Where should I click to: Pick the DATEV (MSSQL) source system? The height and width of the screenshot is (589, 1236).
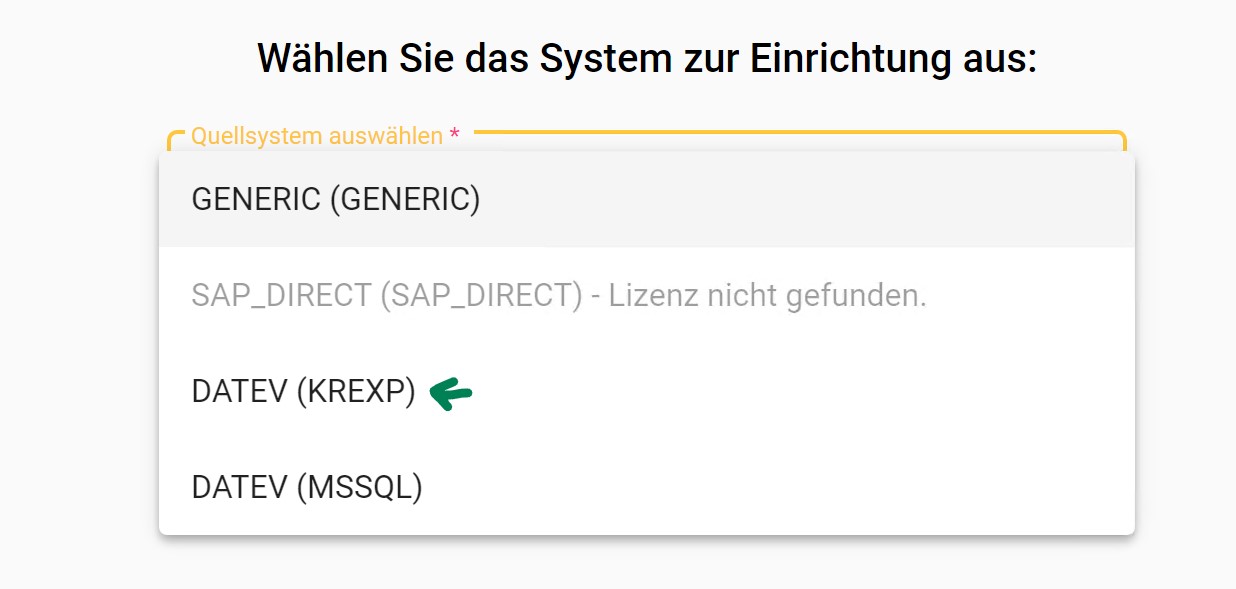point(307,488)
